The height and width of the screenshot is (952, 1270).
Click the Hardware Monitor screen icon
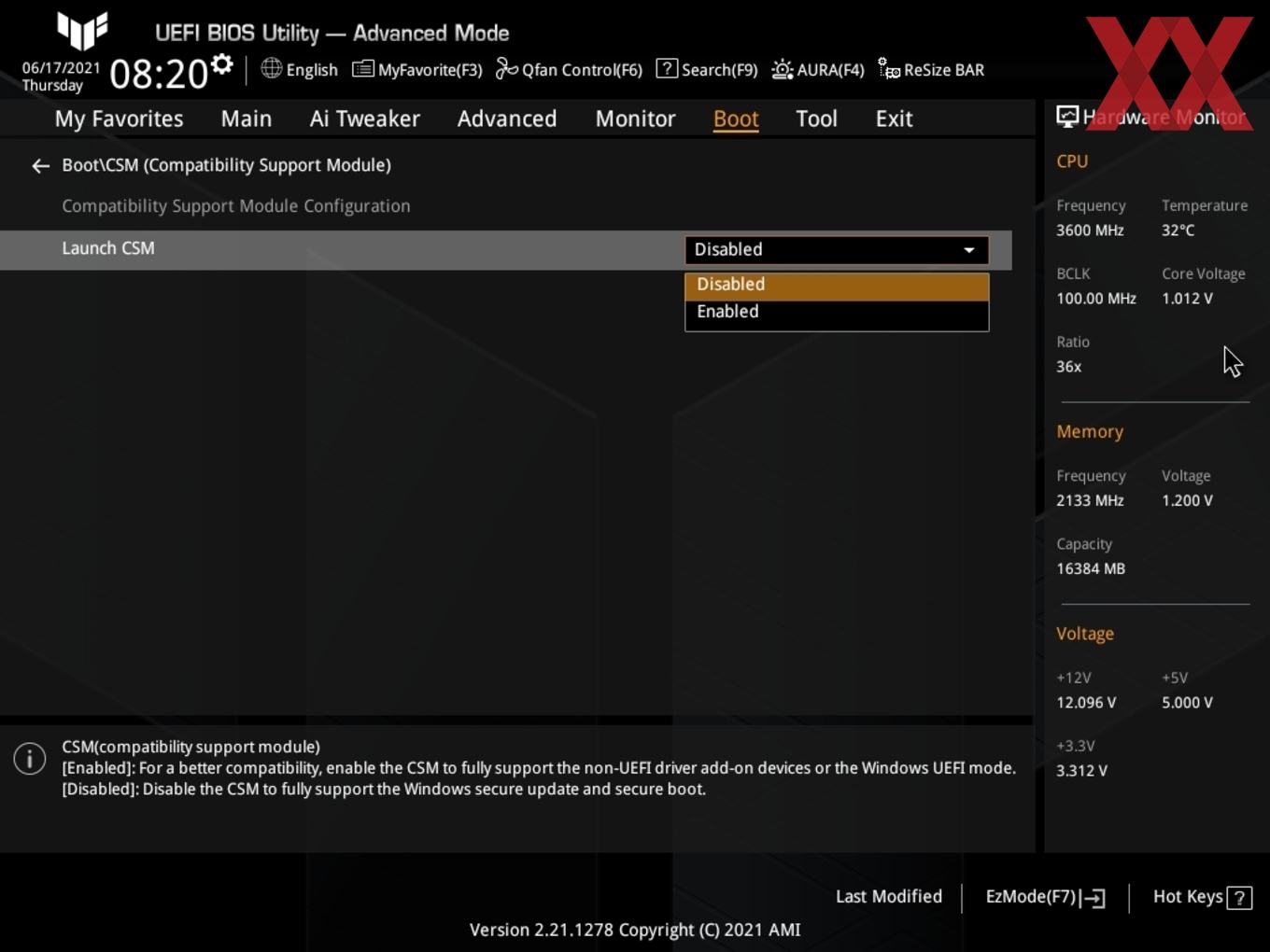coord(1067,117)
